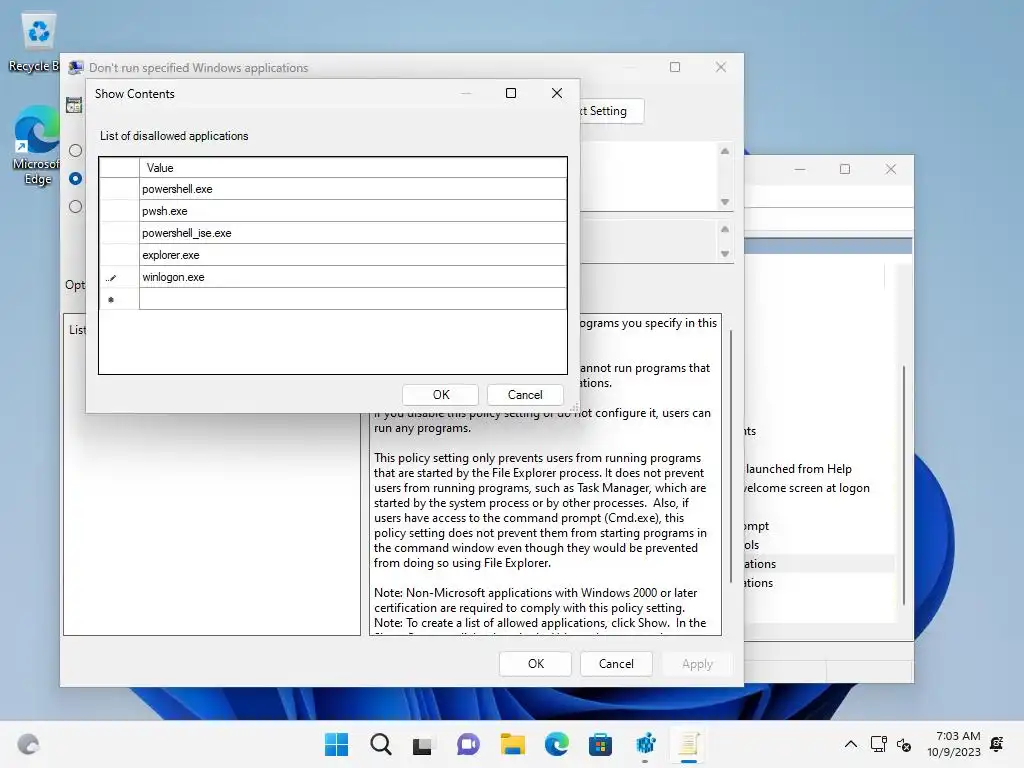Select the notepad-style taskbar icon
Viewport: 1024px width, 768px height.
tap(688, 744)
